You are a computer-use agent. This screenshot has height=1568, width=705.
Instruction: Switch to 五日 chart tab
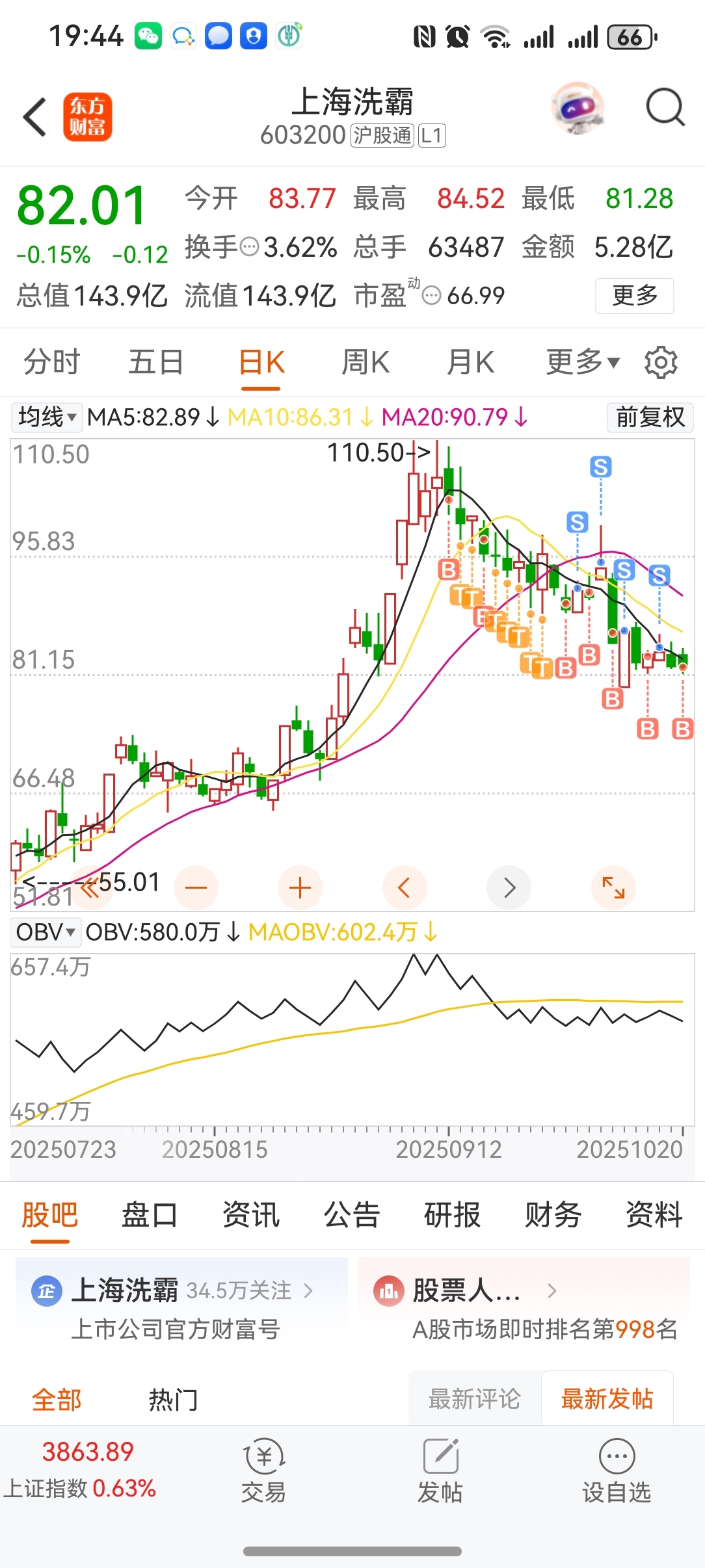coord(156,362)
